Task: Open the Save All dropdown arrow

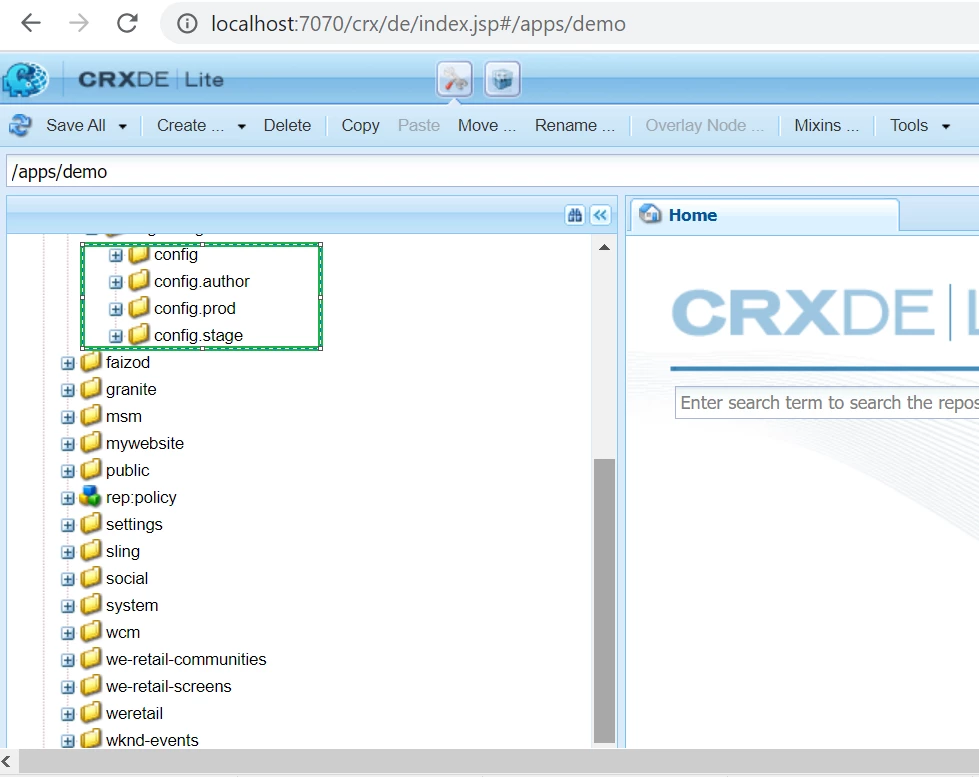Action: click(x=122, y=126)
